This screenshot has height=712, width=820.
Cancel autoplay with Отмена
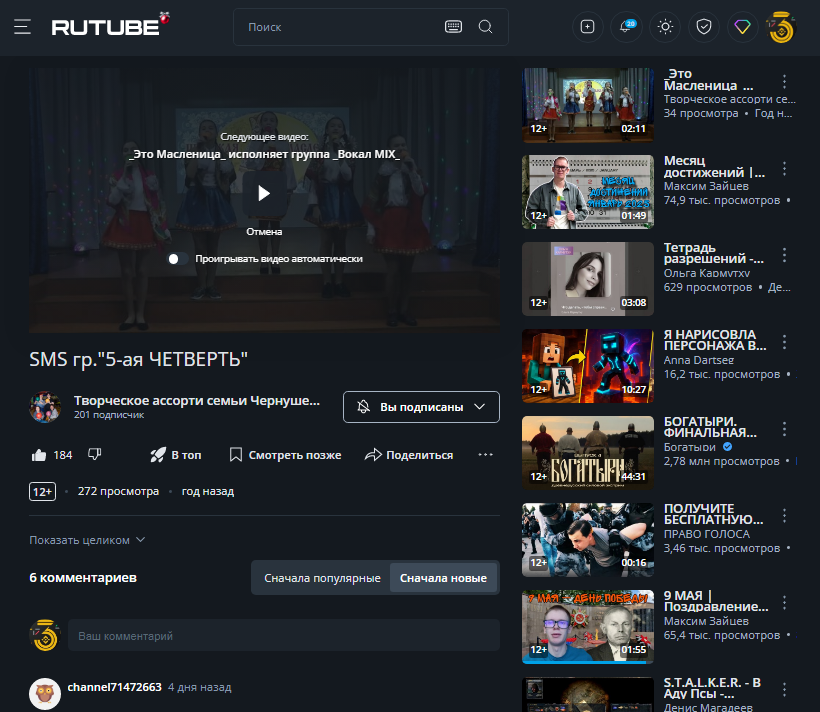264,232
